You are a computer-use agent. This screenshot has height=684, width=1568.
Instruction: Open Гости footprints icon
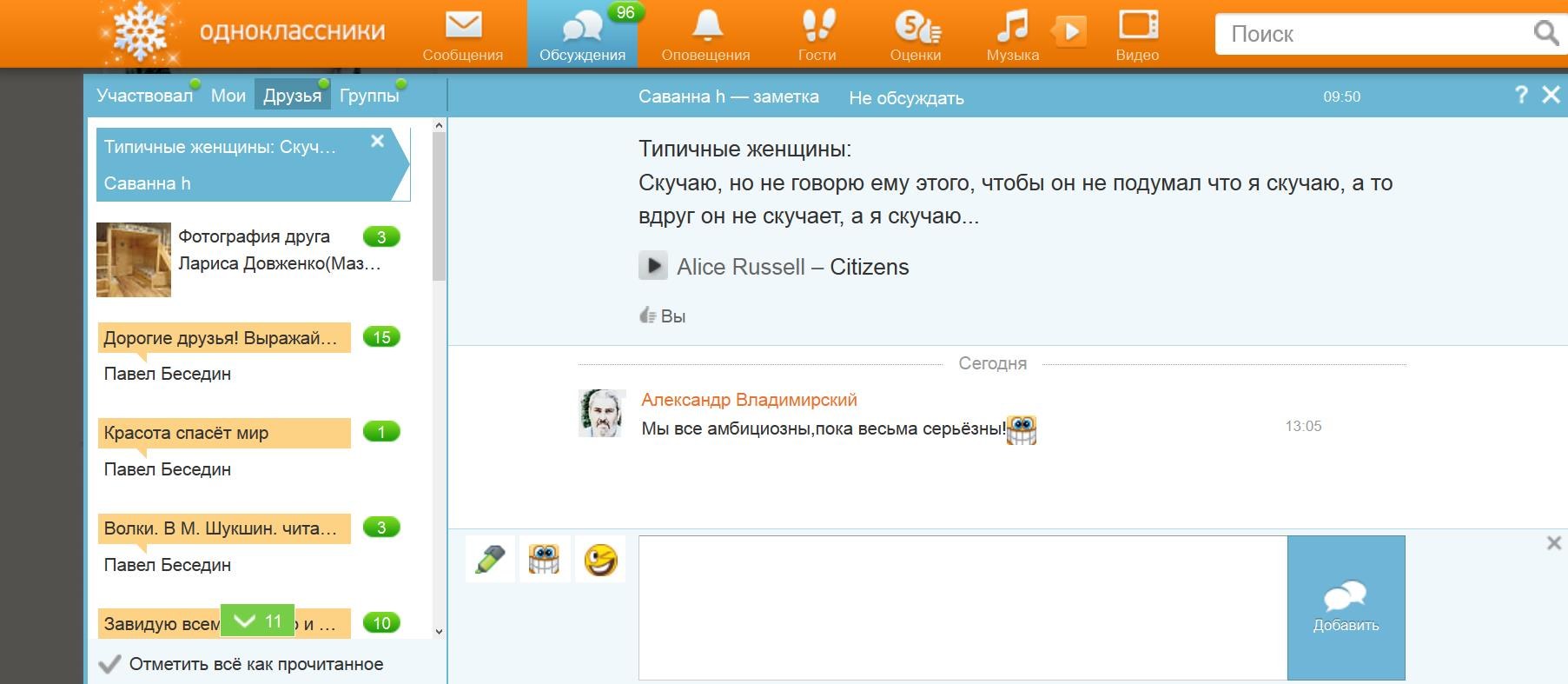817,26
